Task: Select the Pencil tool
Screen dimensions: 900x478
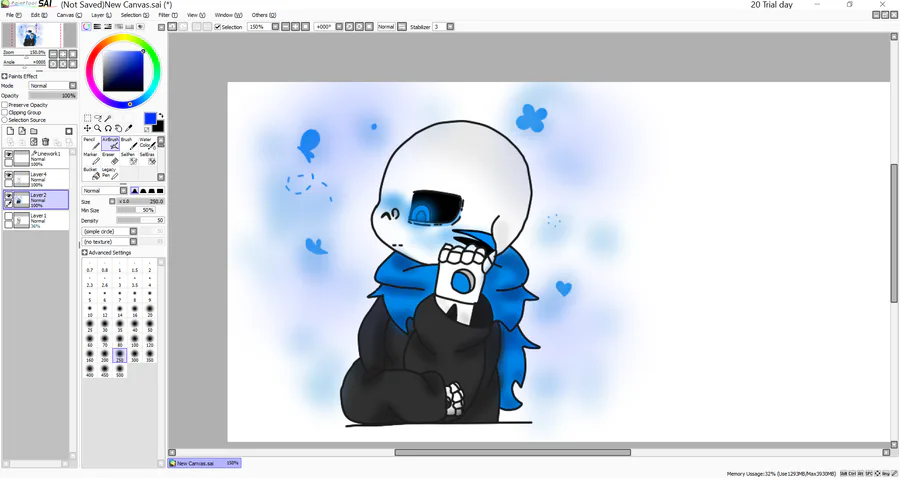Action: pyautogui.click(x=91, y=143)
